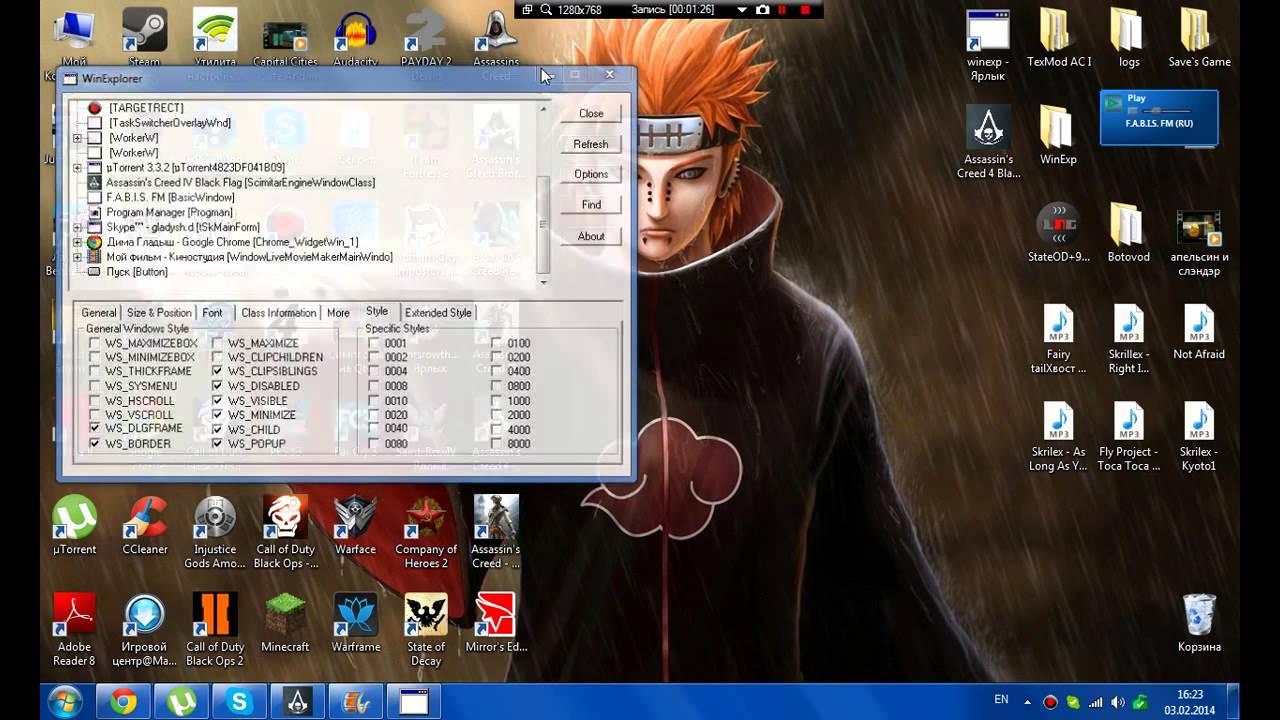This screenshot has height=720, width=1280.
Task: Open the TexMod AC I folder
Action: [x=1059, y=38]
